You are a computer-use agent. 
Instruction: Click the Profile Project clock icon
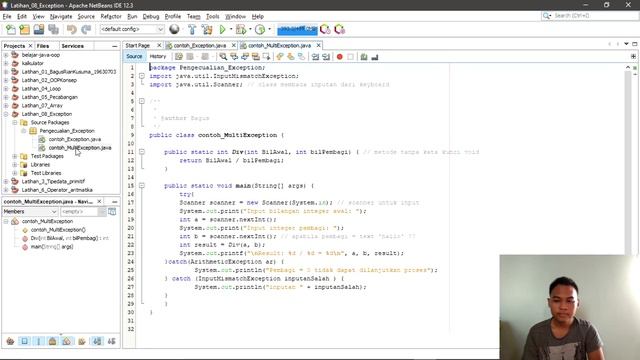(260, 29)
